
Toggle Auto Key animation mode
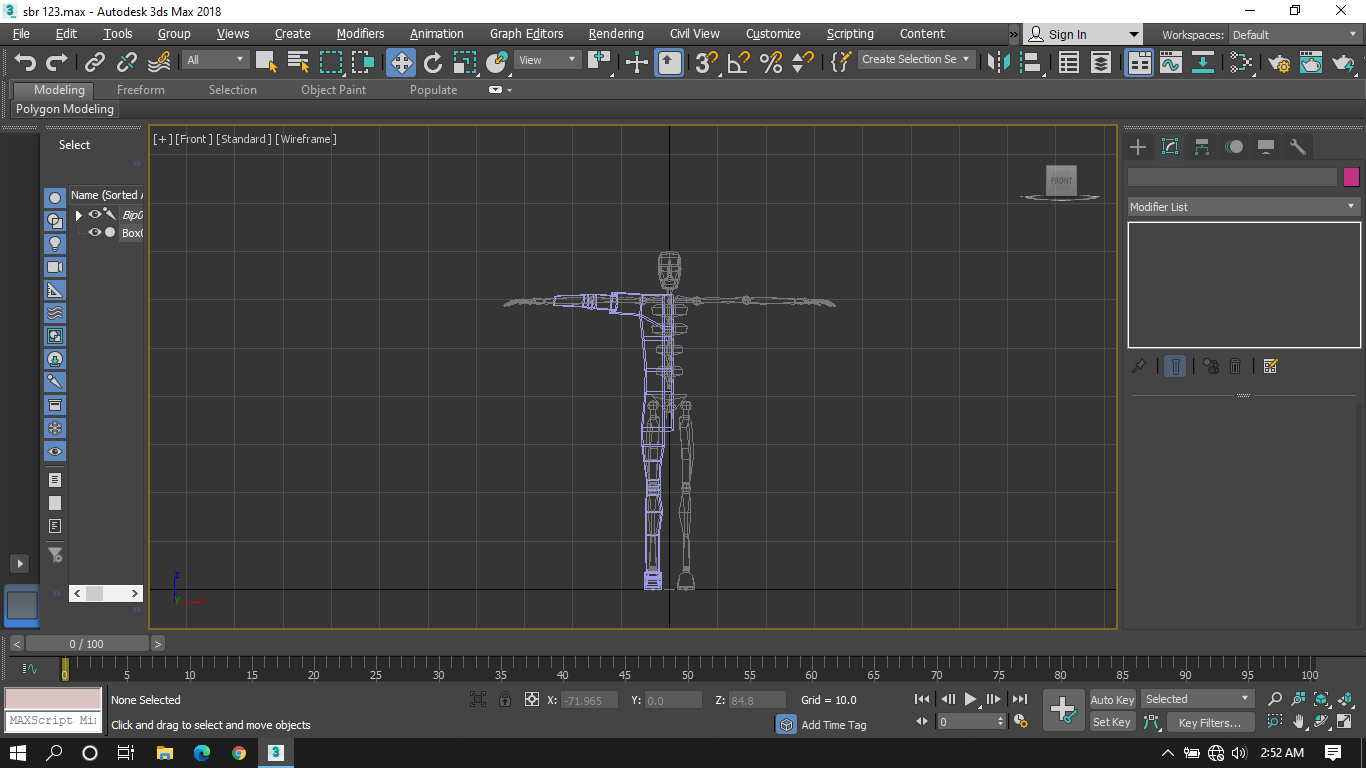click(1112, 700)
